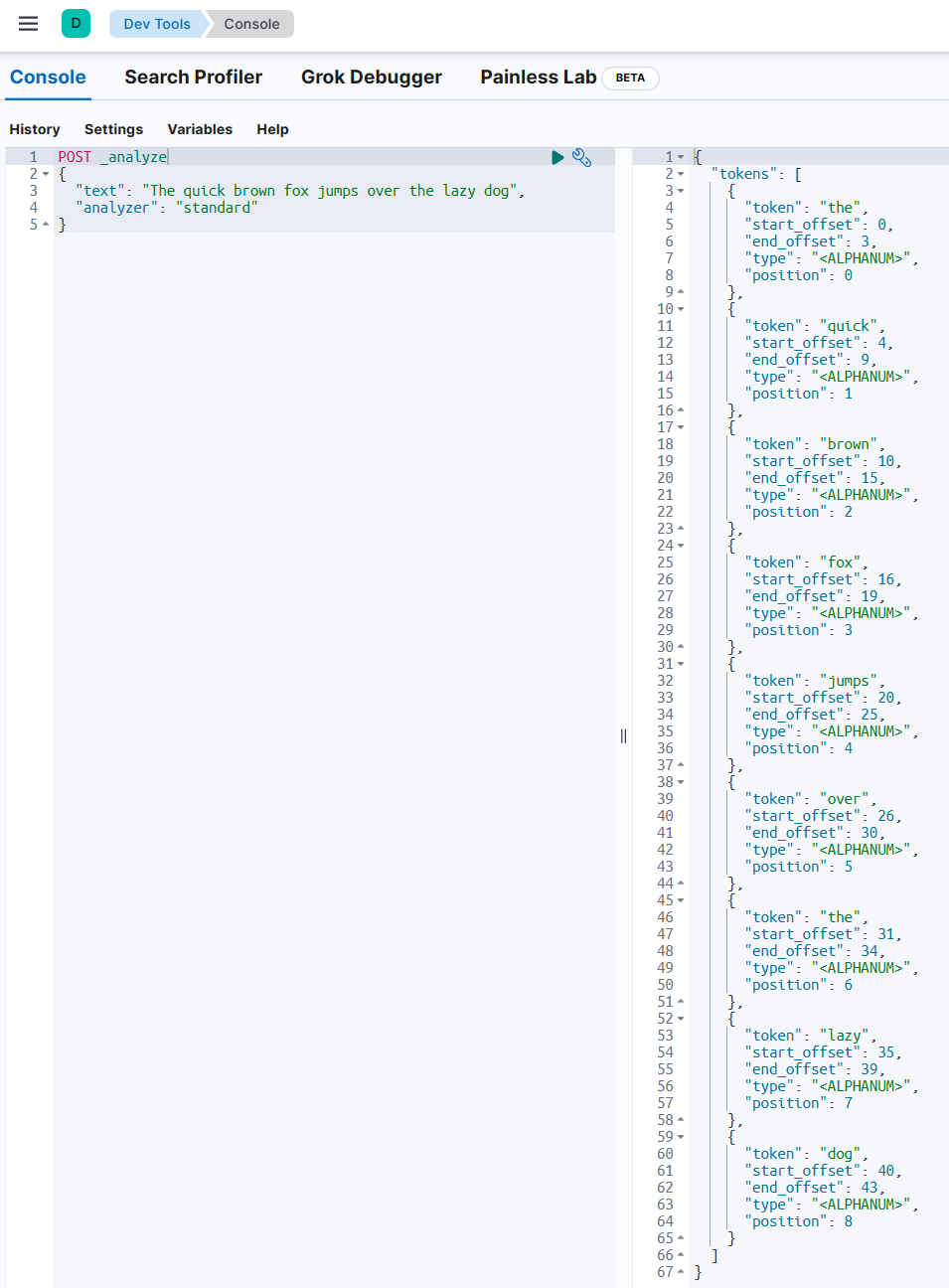Click fold marker at request editor line 5
Screen dimensions: 949x1288
[x=46, y=225]
